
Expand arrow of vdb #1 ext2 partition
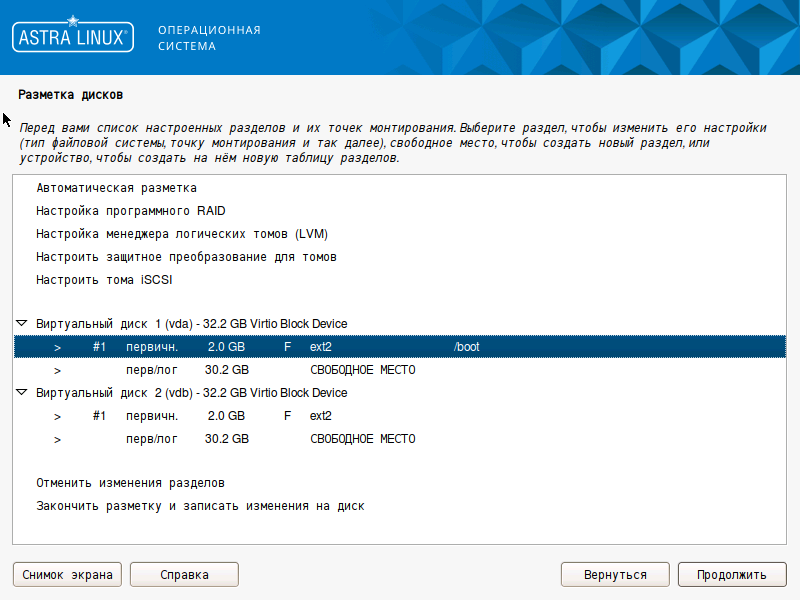(x=58, y=416)
